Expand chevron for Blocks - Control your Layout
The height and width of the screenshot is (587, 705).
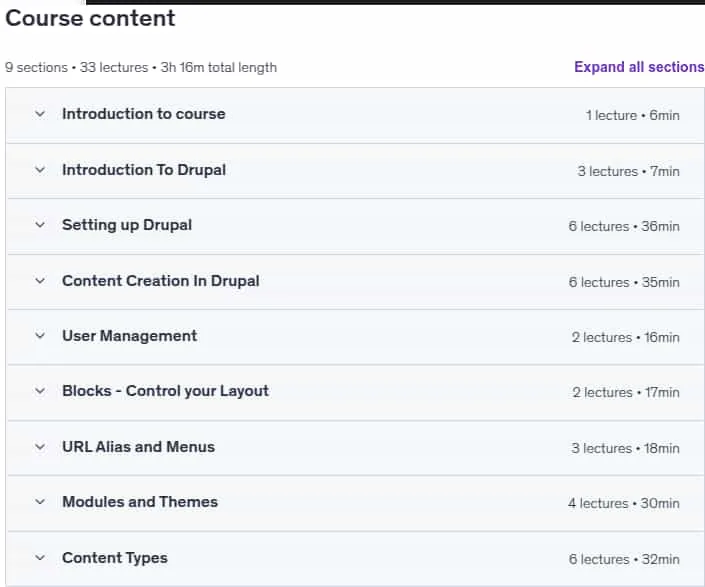[x=40, y=391]
